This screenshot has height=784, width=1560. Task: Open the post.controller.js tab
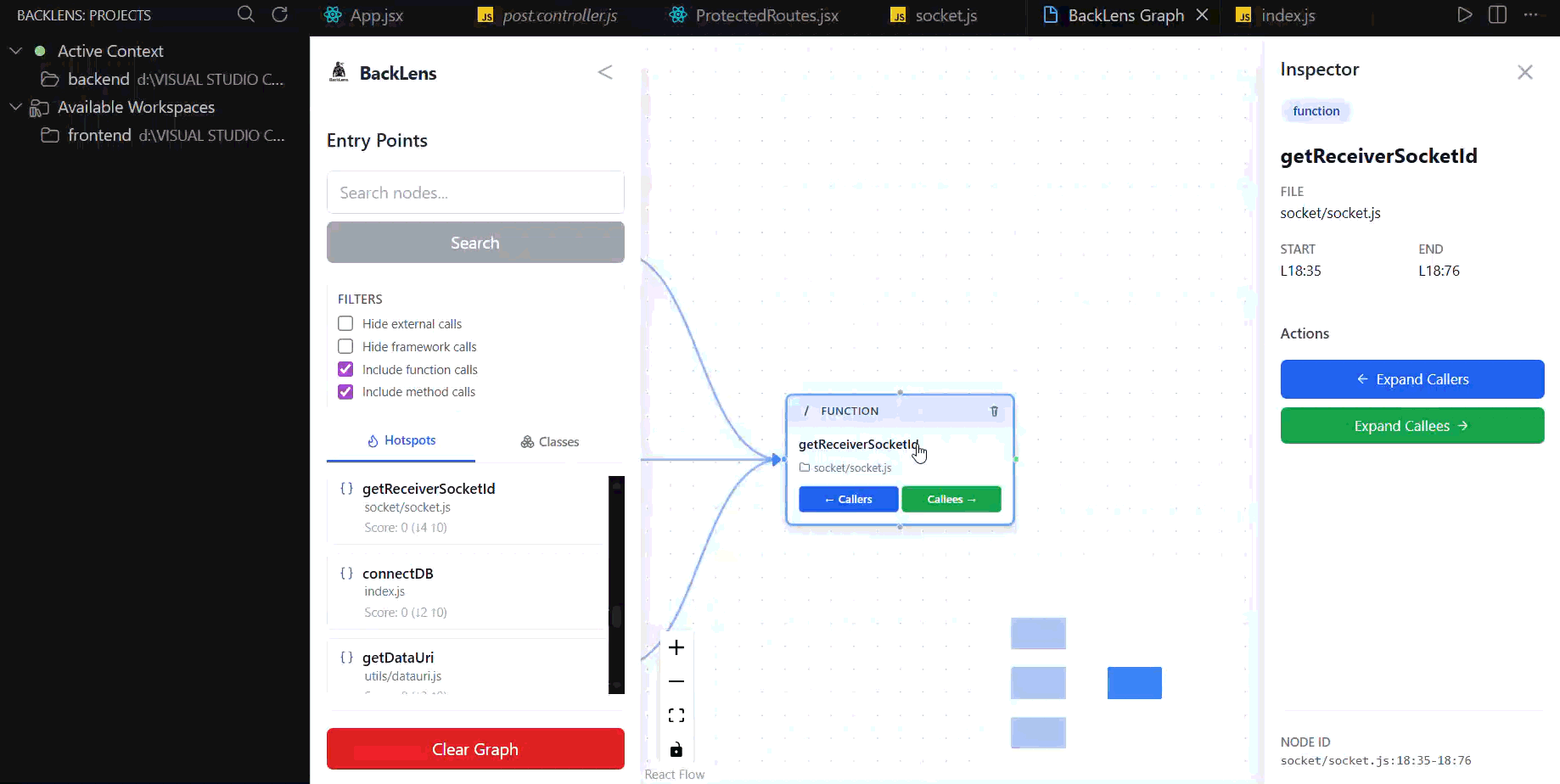[547, 15]
